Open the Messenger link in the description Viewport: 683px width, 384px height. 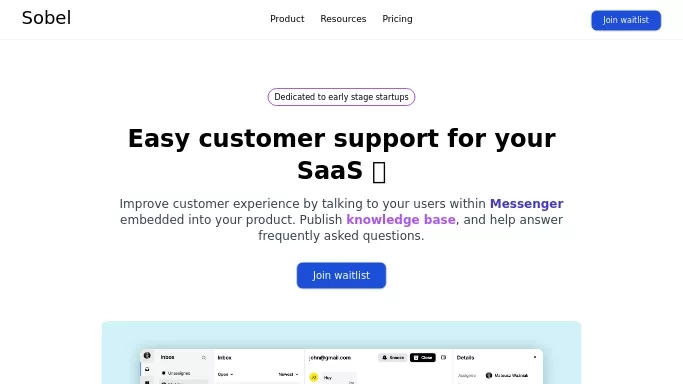(x=526, y=203)
